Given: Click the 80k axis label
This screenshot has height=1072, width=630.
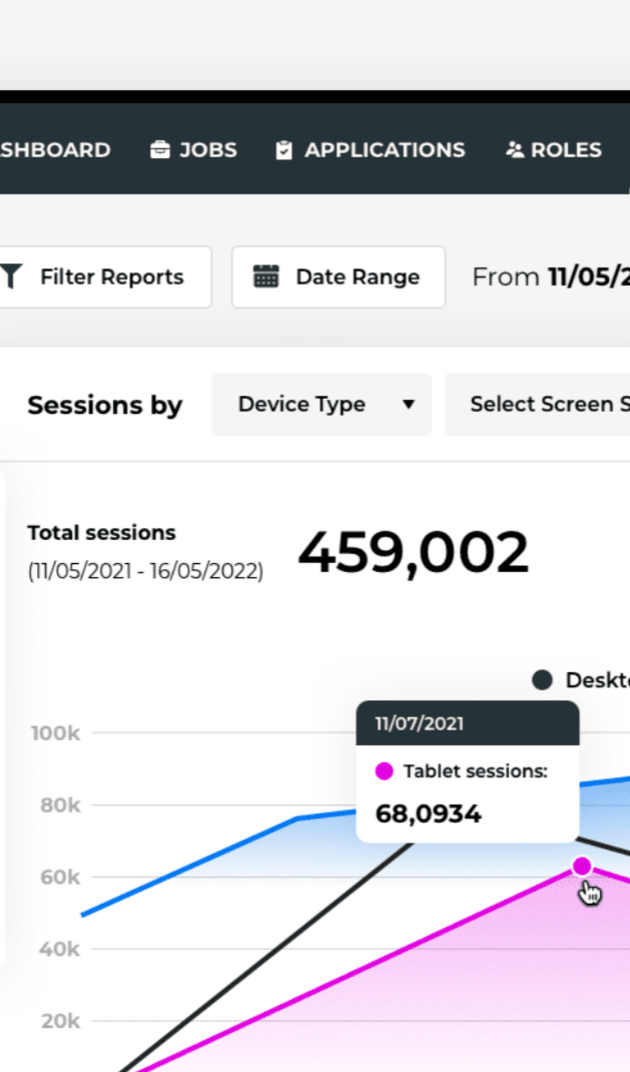Looking at the screenshot, I should point(60,805).
